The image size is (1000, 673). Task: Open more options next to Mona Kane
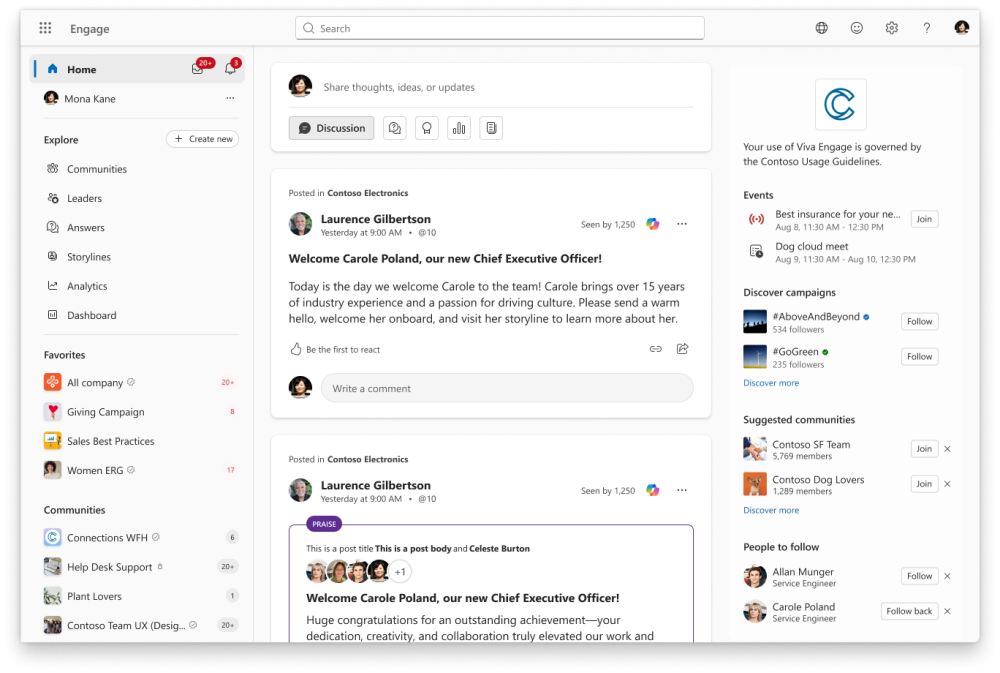(230, 98)
